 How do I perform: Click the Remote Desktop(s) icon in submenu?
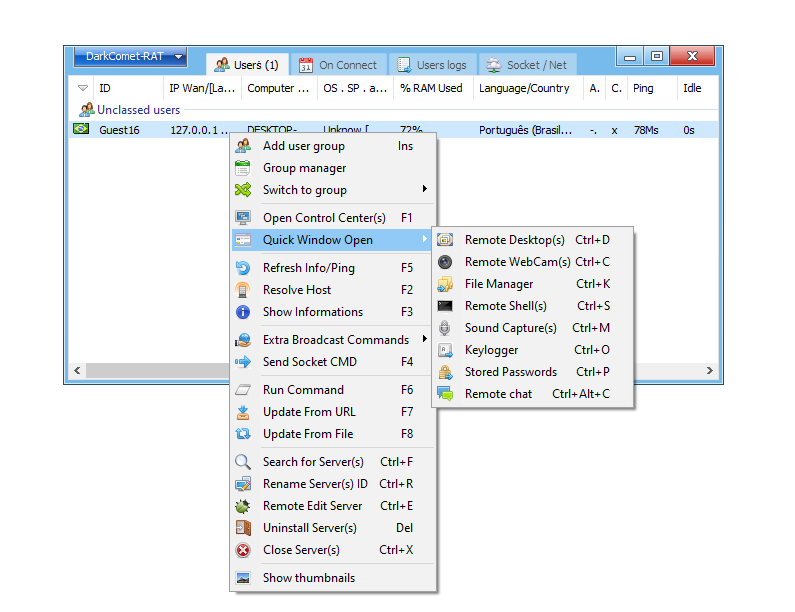tap(445, 240)
